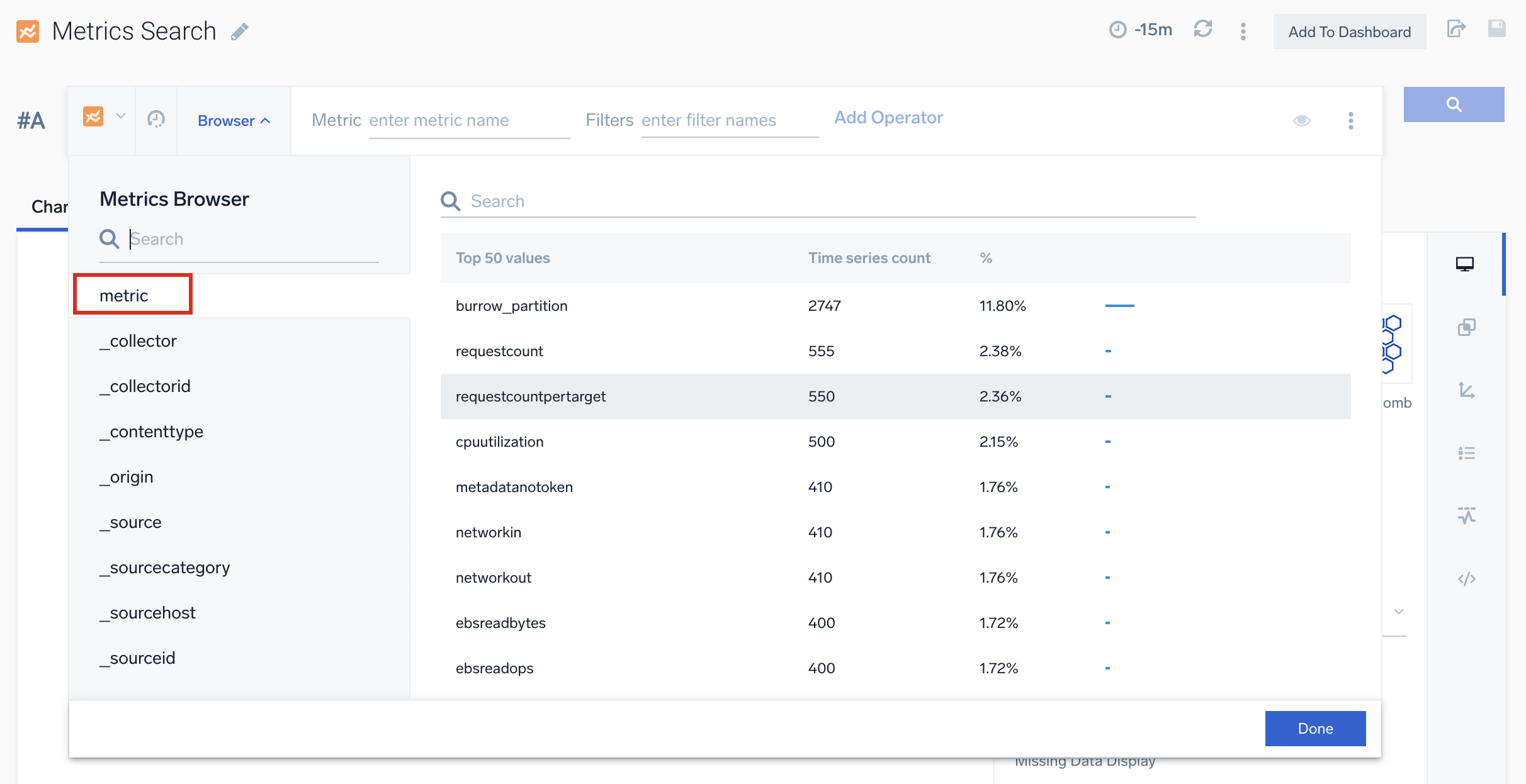Toggle the query history clock icon
The width and height of the screenshot is (1526, 784).
(x=156, y=120)
